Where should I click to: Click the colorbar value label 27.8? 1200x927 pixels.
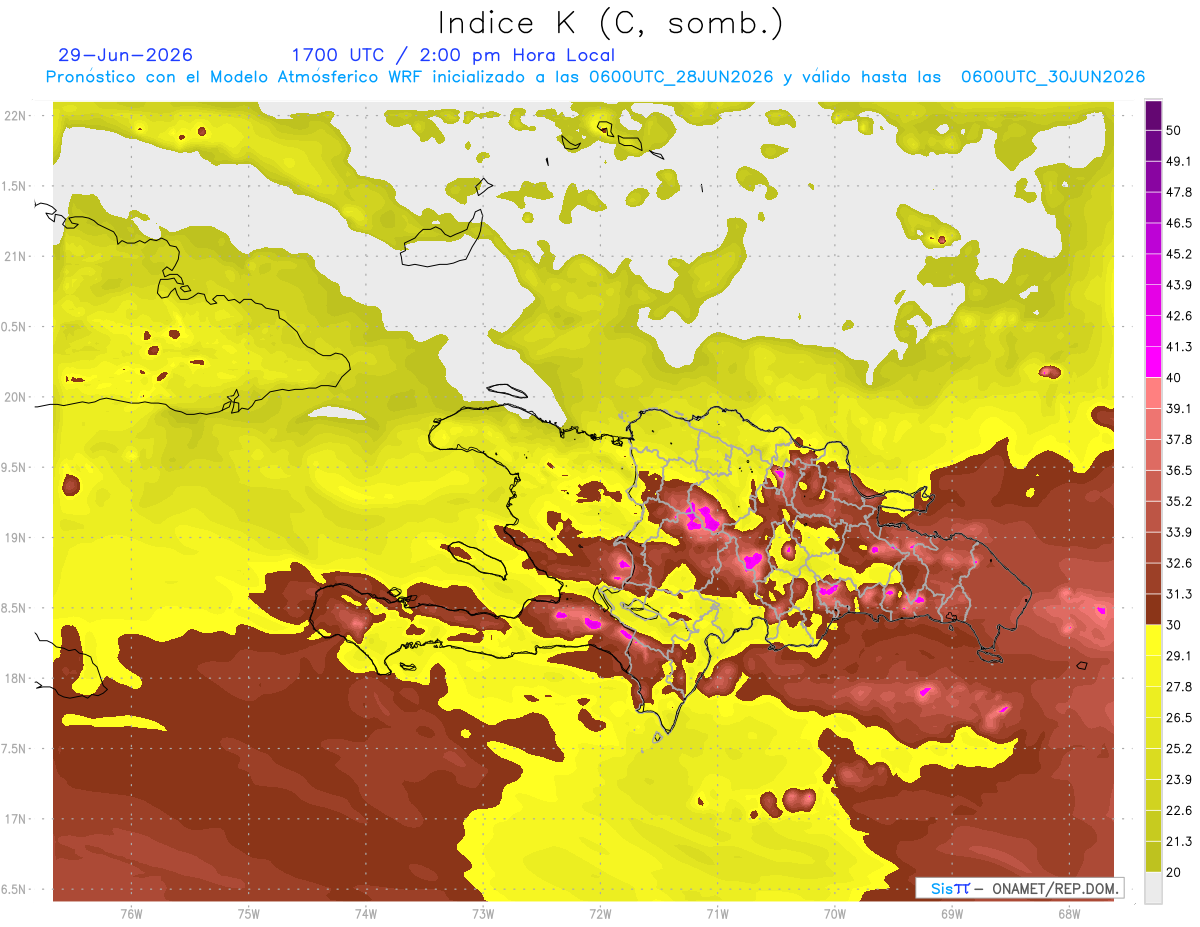pos(1180,687)
